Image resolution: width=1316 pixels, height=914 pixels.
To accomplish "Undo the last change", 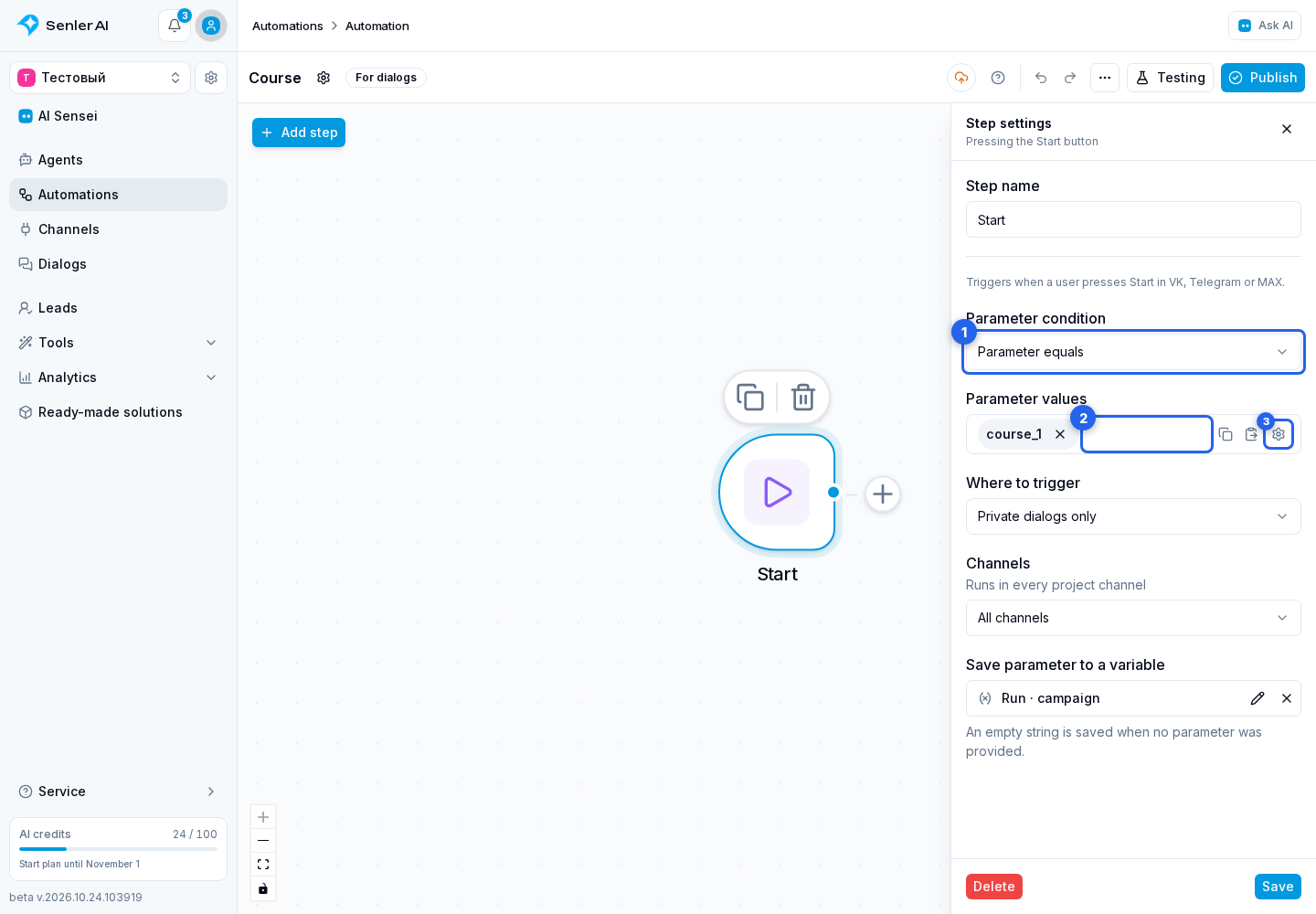I will pos(1041,78).
